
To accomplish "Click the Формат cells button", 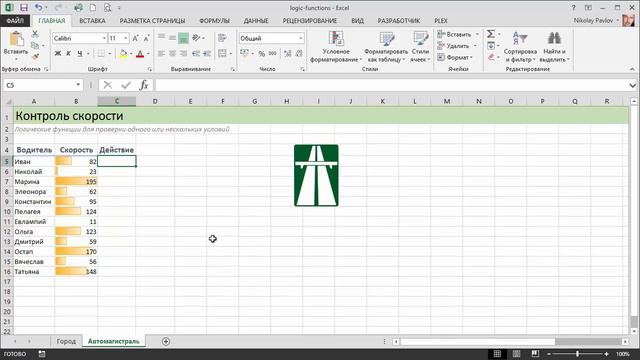I will coord(455,57).
